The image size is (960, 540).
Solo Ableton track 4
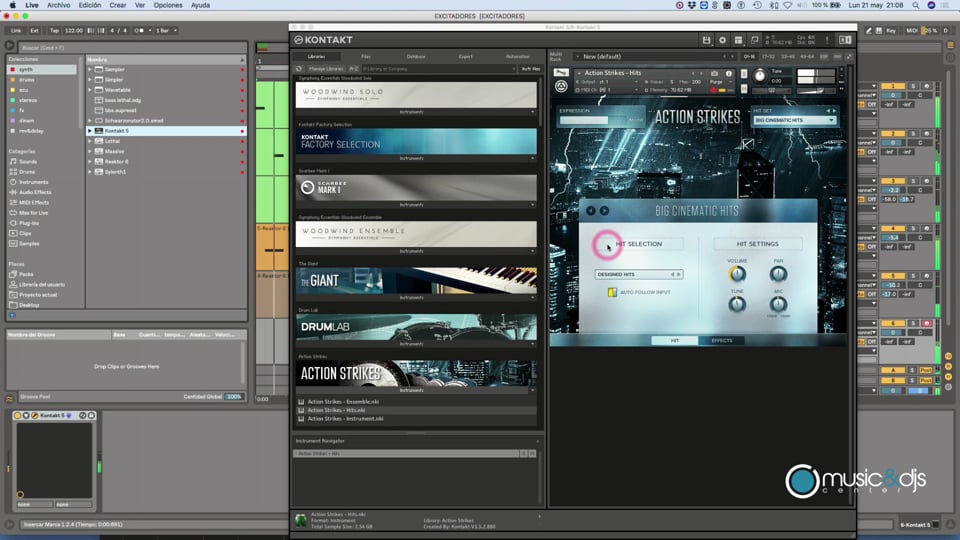(913, 228)
